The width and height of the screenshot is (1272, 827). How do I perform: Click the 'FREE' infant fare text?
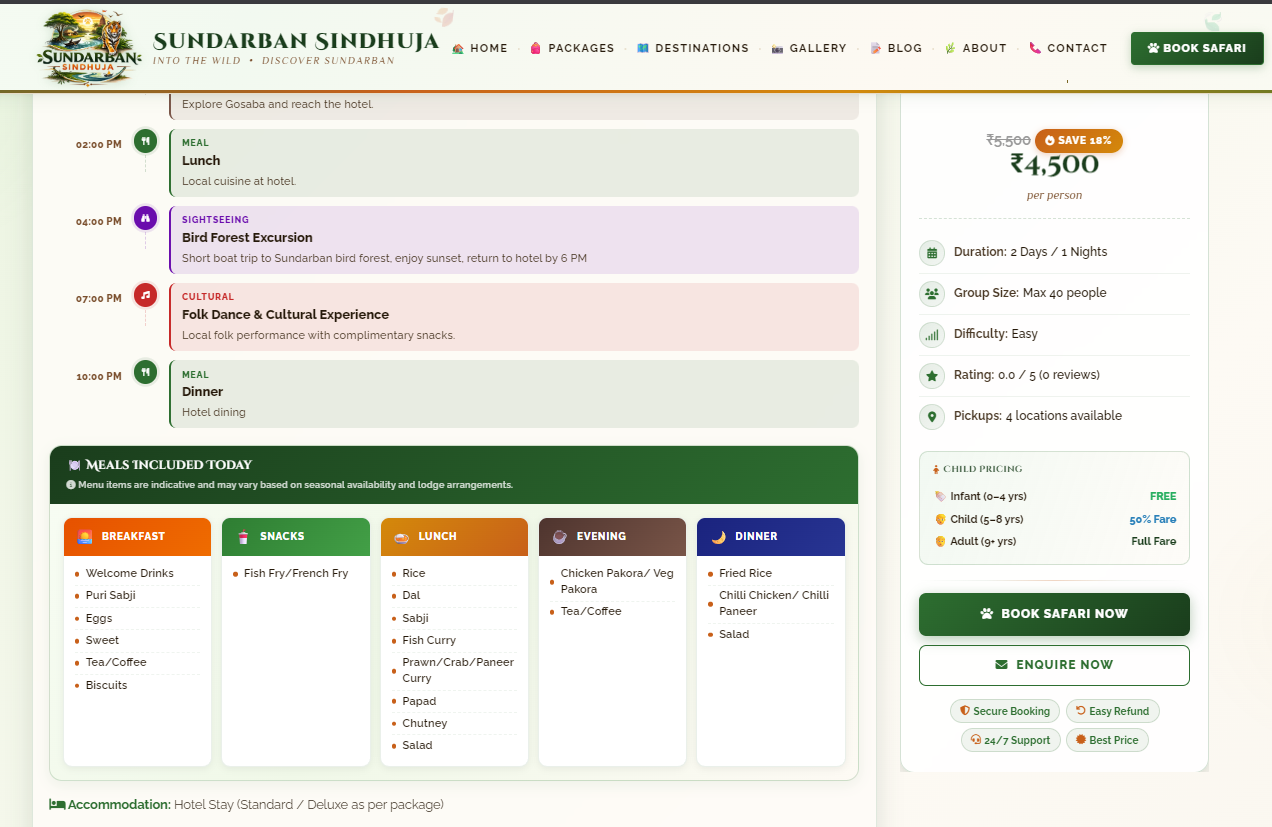[1163, 496]
